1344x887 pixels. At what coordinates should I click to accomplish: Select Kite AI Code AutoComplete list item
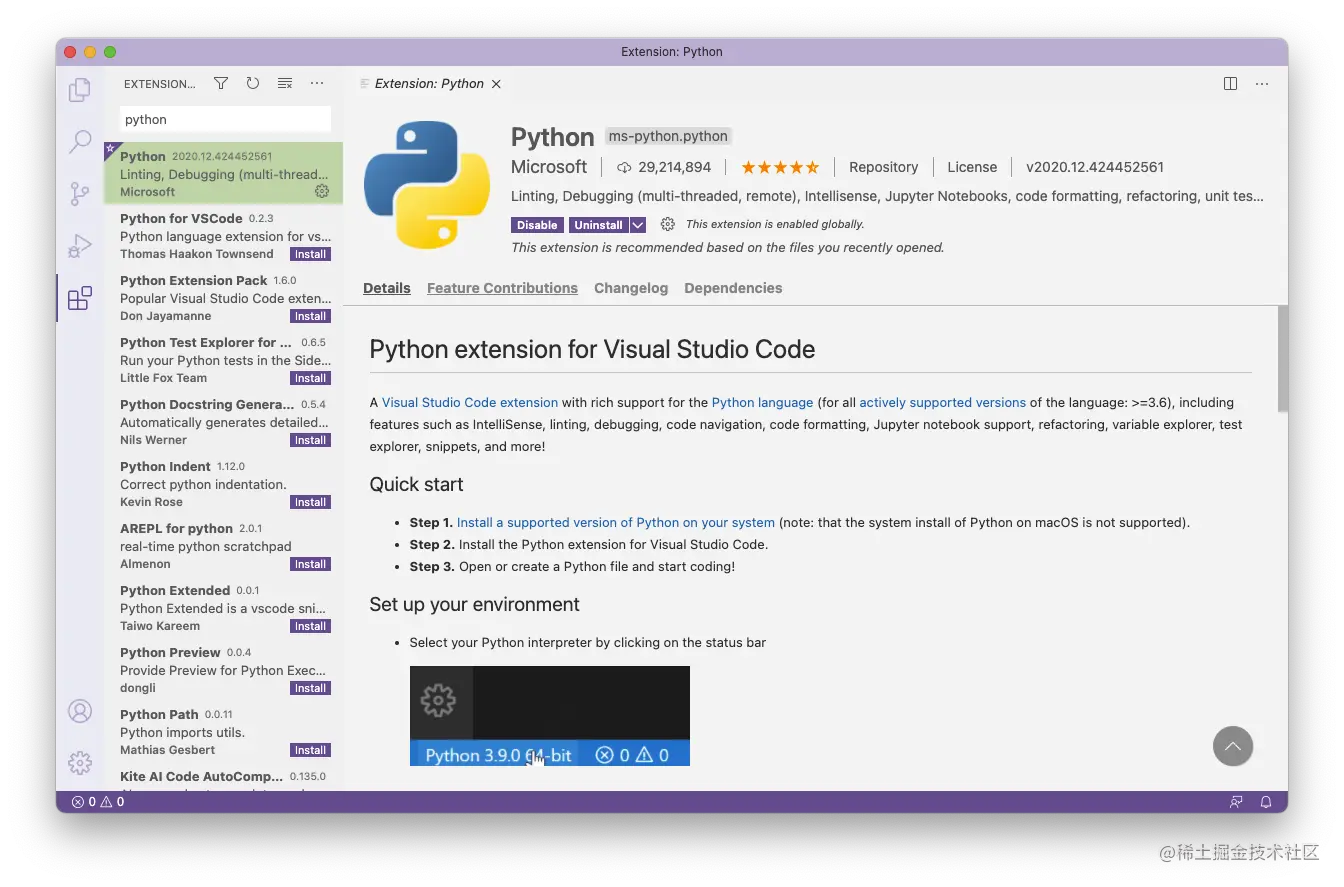click(x=224, y=778)
